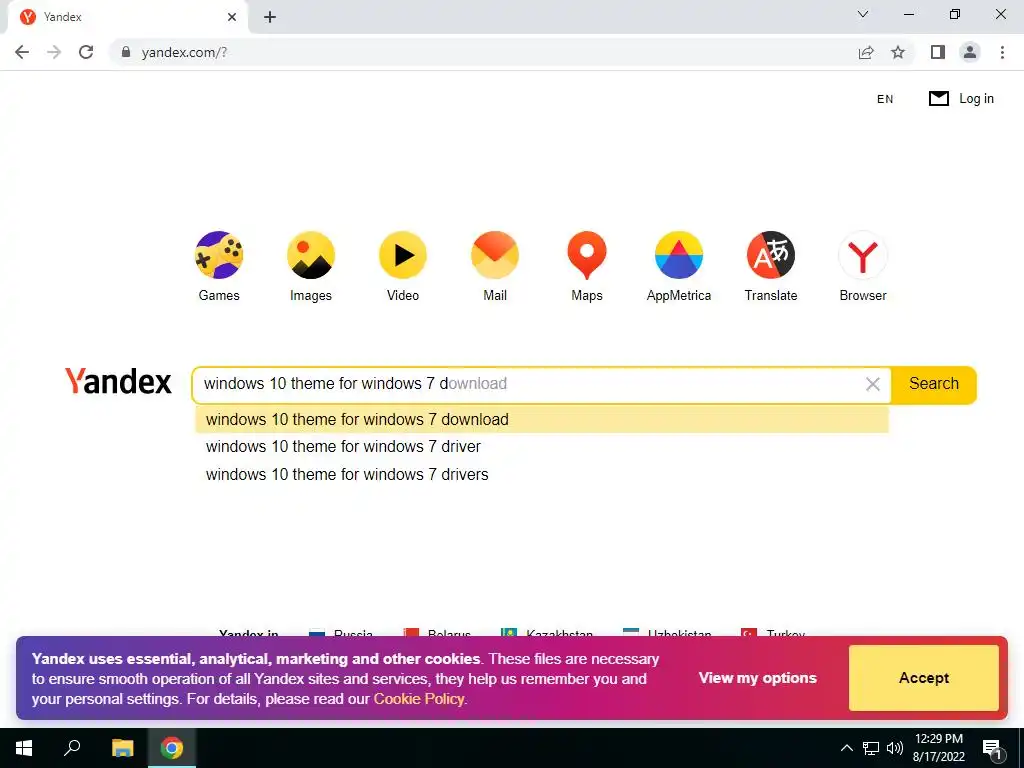Click the Yandex logo beside search box
This screenshot has width=1024, height=768.
click(118, 381)
